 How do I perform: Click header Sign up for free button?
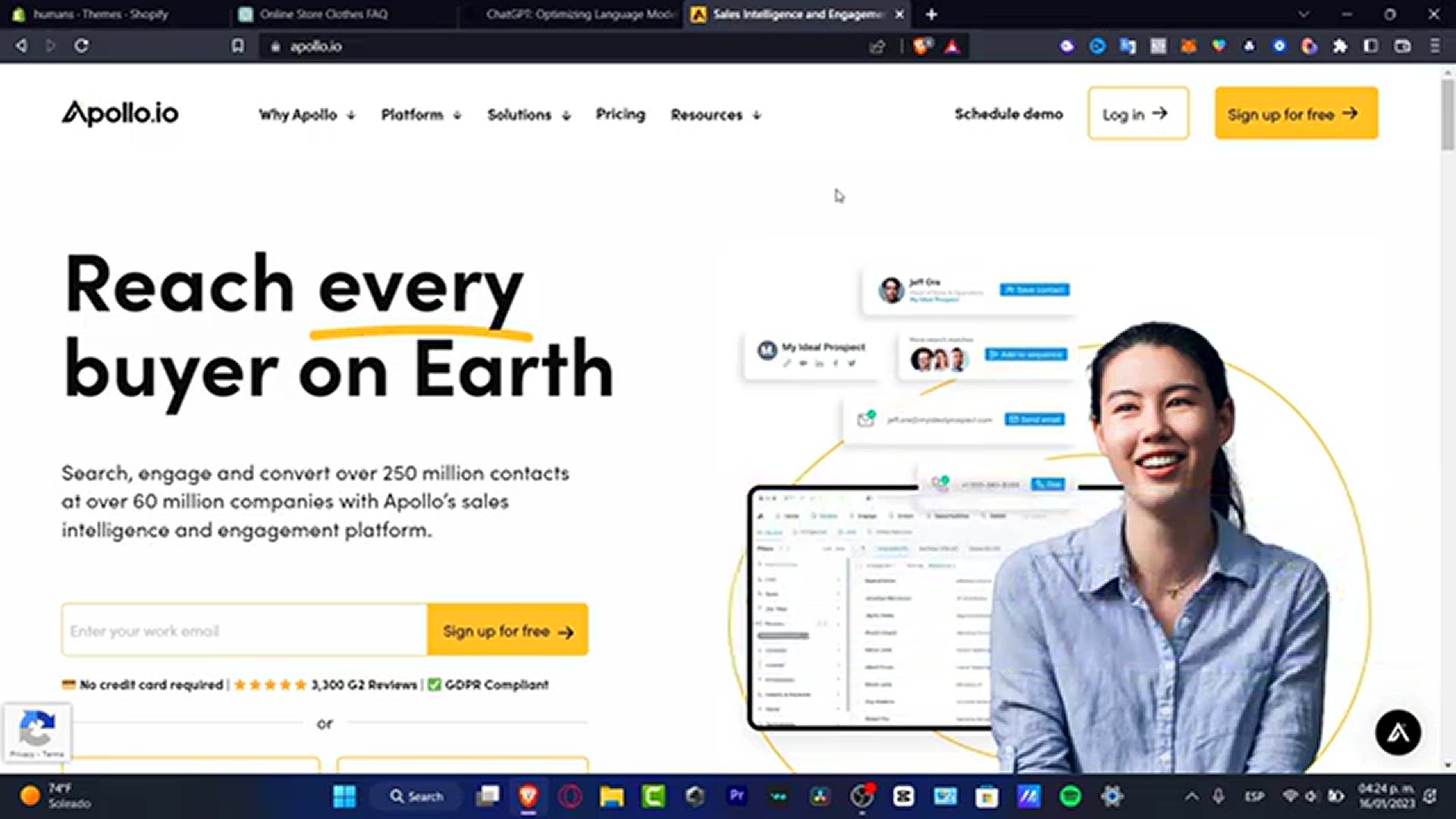(x=1296, y=113)
